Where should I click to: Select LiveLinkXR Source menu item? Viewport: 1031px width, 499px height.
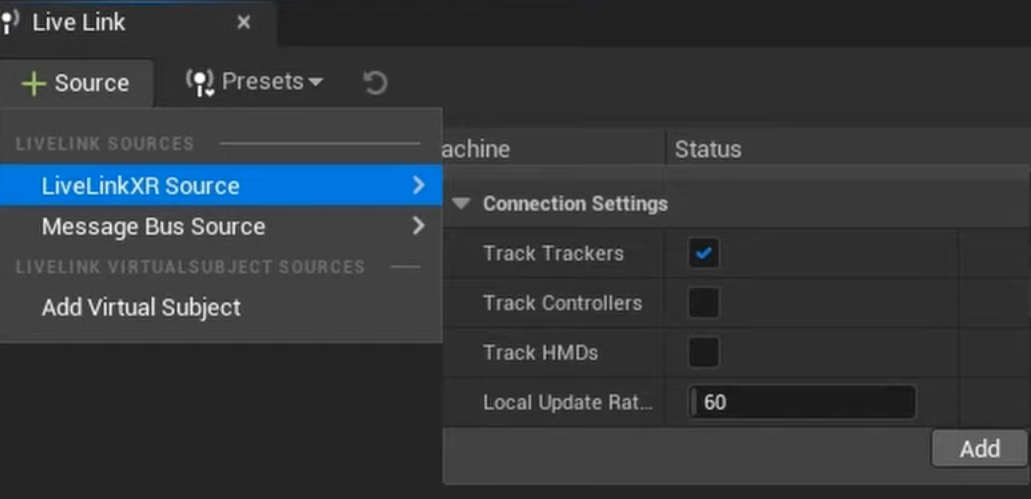140,186
